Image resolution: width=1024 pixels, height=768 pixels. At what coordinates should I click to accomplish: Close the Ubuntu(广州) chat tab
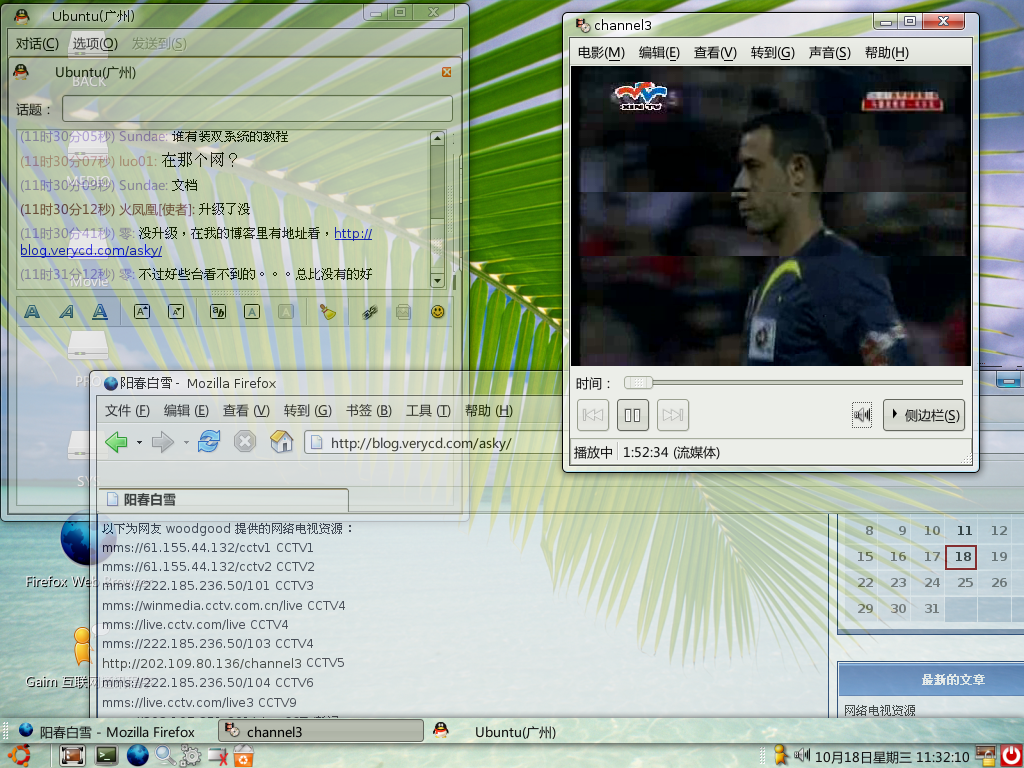pos(447,72)
